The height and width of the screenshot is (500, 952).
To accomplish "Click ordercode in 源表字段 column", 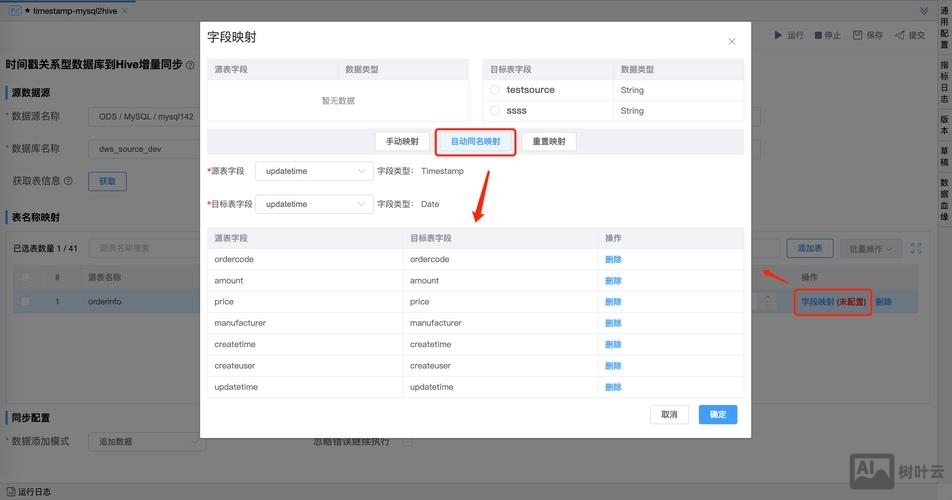I will [x=234, y=259].
